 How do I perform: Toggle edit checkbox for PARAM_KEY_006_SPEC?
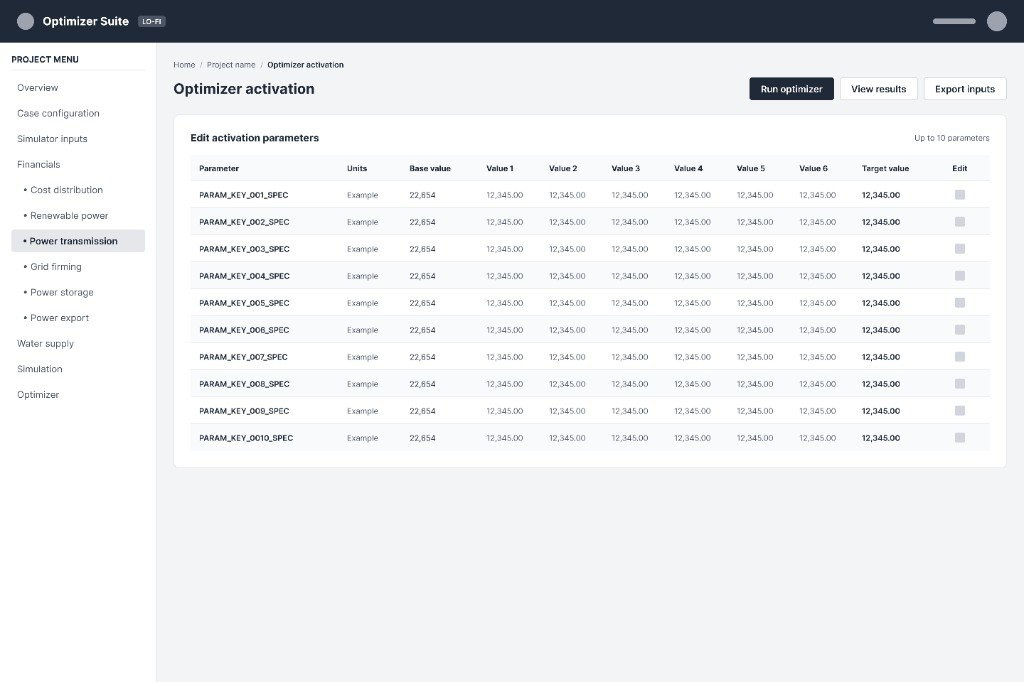tap(959, 330)
